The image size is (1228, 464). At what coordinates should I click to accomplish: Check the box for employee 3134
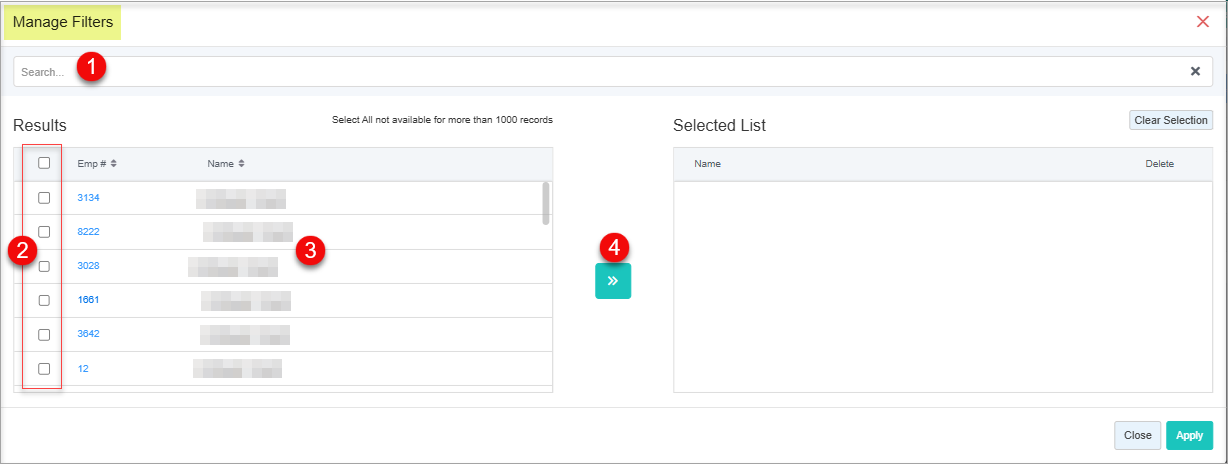[44, 198]
